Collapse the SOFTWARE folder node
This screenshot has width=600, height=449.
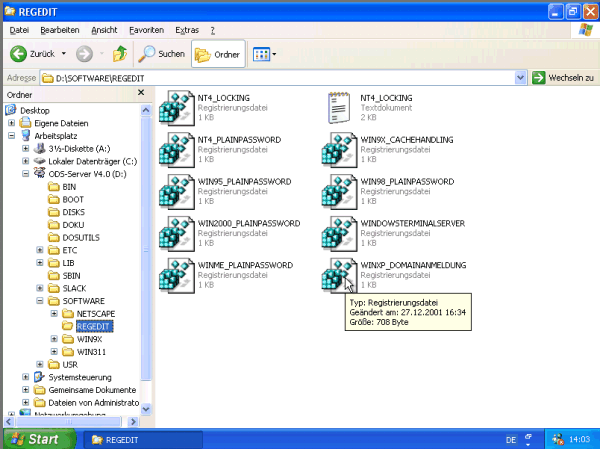click(40, 301)
